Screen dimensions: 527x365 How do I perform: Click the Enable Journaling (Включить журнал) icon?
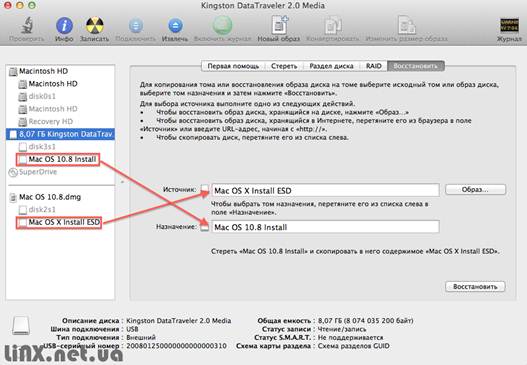pos(222,25)
